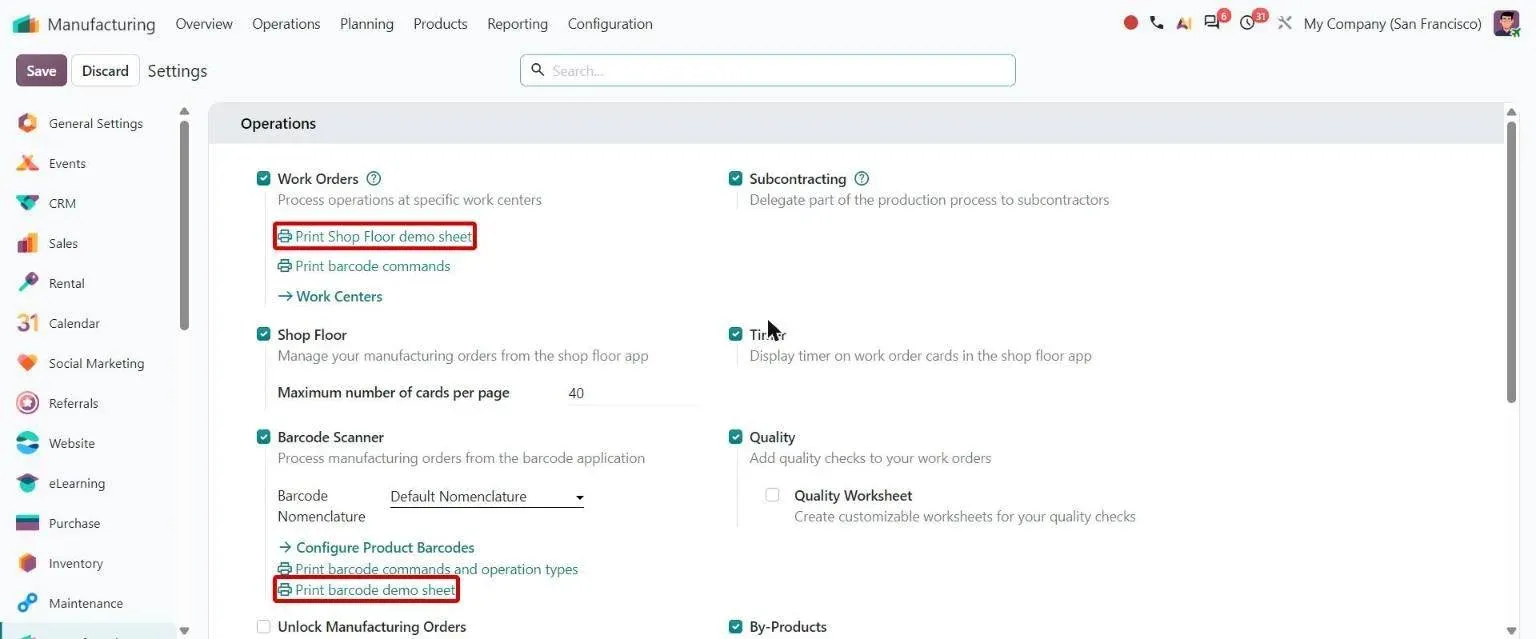1536x639 pixels.
Task: Click the Social Marketing heart icon
Action: 28,363
